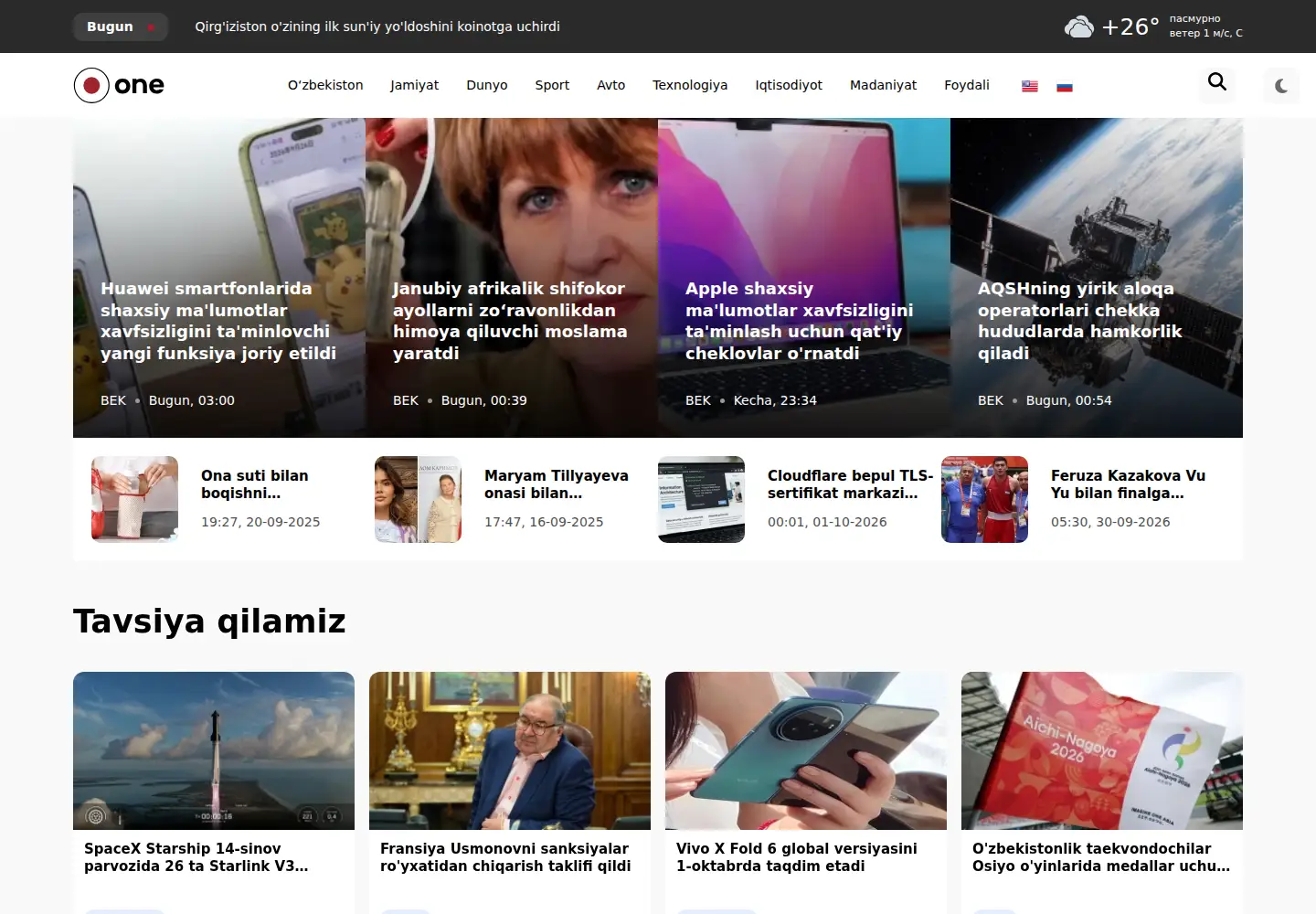Switch language with the US flag icon
1316x914 pixels.
pyautogui.click(x=1030, y=86)
